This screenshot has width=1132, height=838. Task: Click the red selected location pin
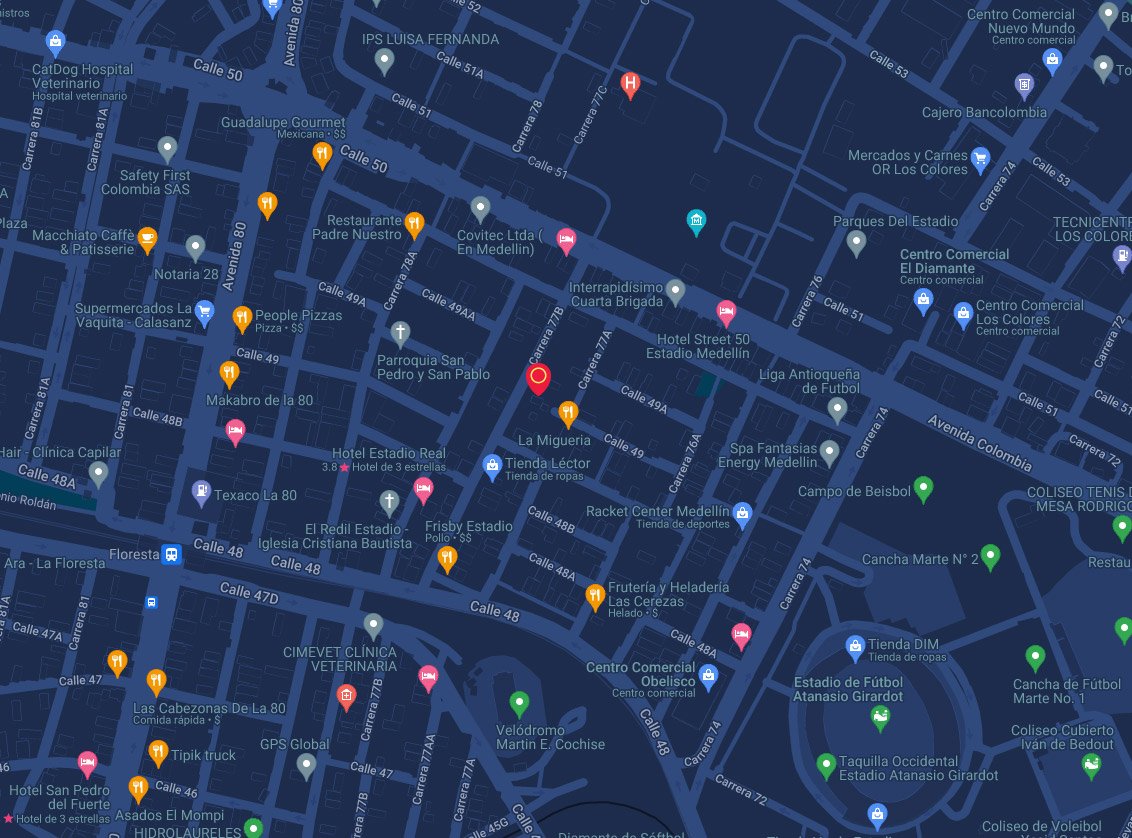click(x=538, y=378)
